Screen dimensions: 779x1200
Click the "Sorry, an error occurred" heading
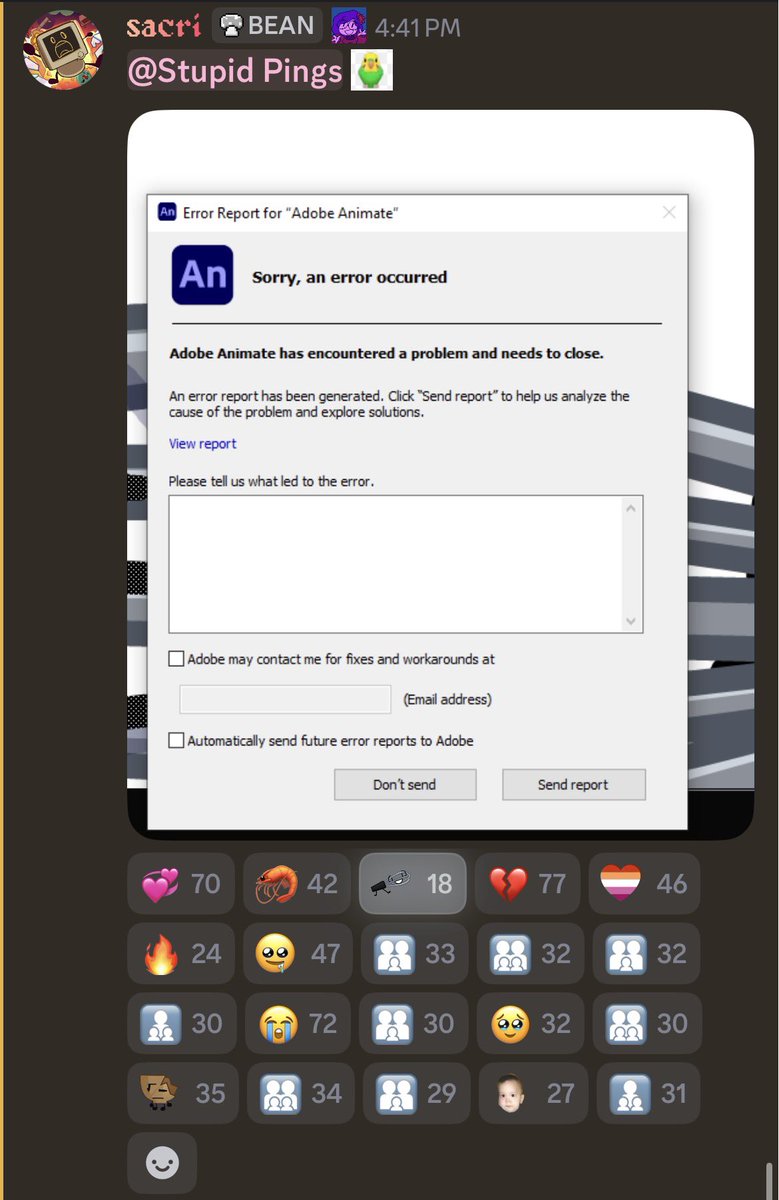pos(349,277)
